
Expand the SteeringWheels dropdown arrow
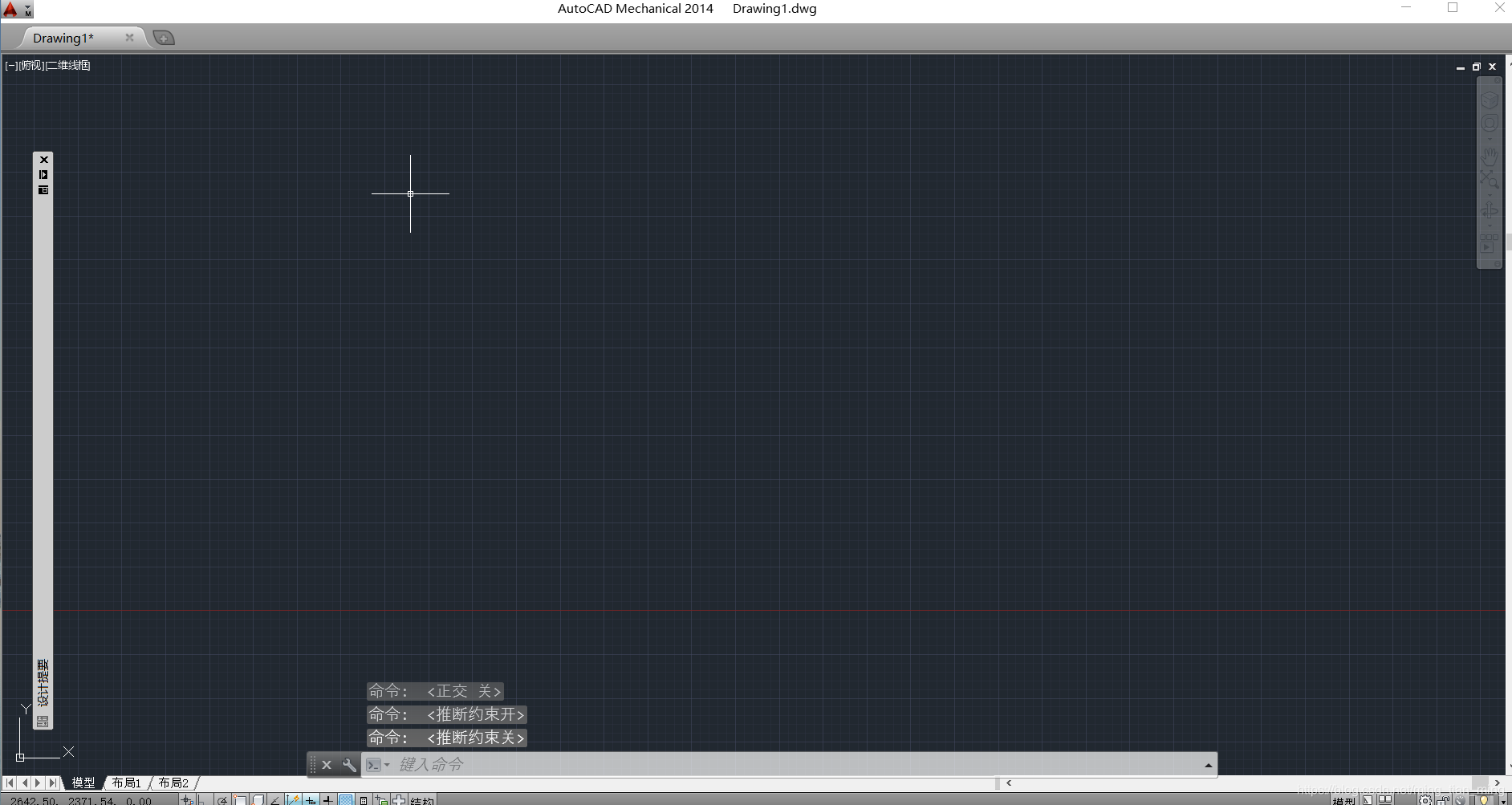(1490, 139)
